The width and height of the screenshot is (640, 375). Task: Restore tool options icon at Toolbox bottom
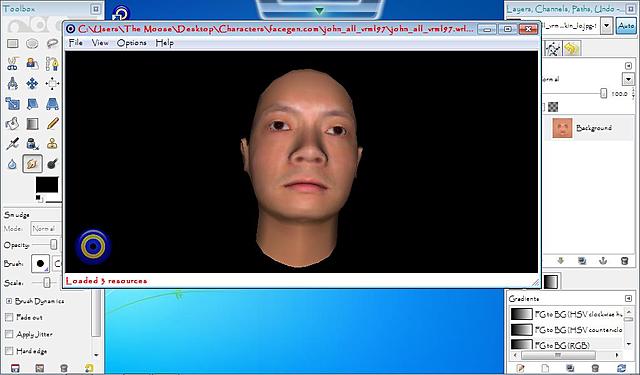[x=40, y=368]
